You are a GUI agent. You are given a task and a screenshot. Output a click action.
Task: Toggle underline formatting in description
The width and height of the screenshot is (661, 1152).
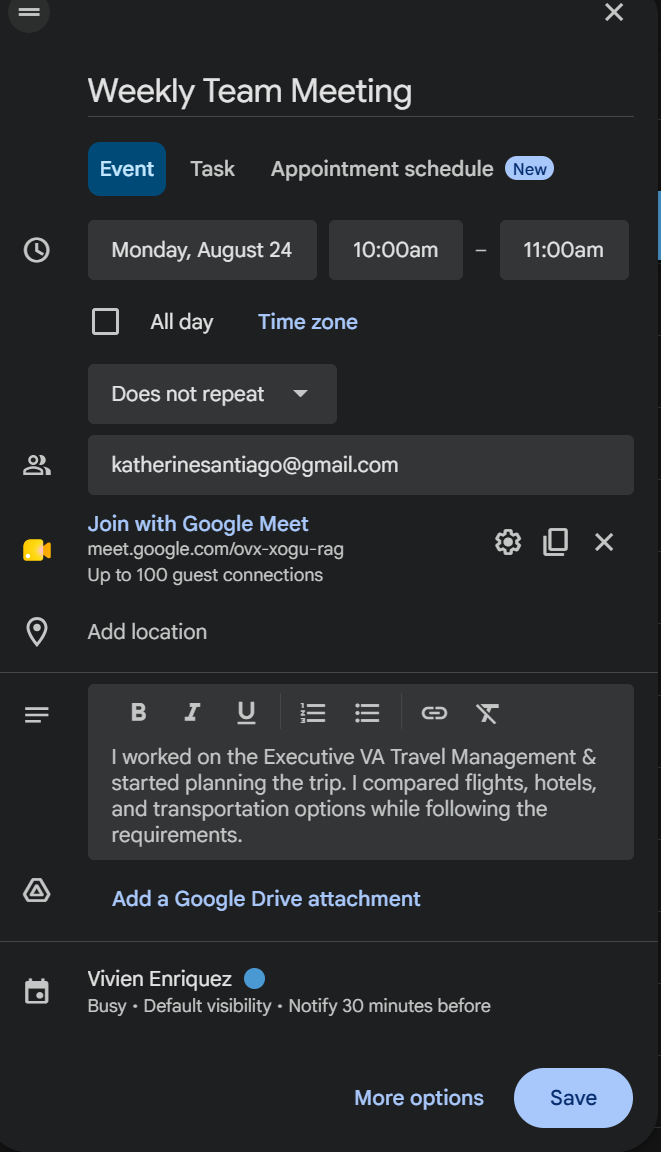point(247,713)
